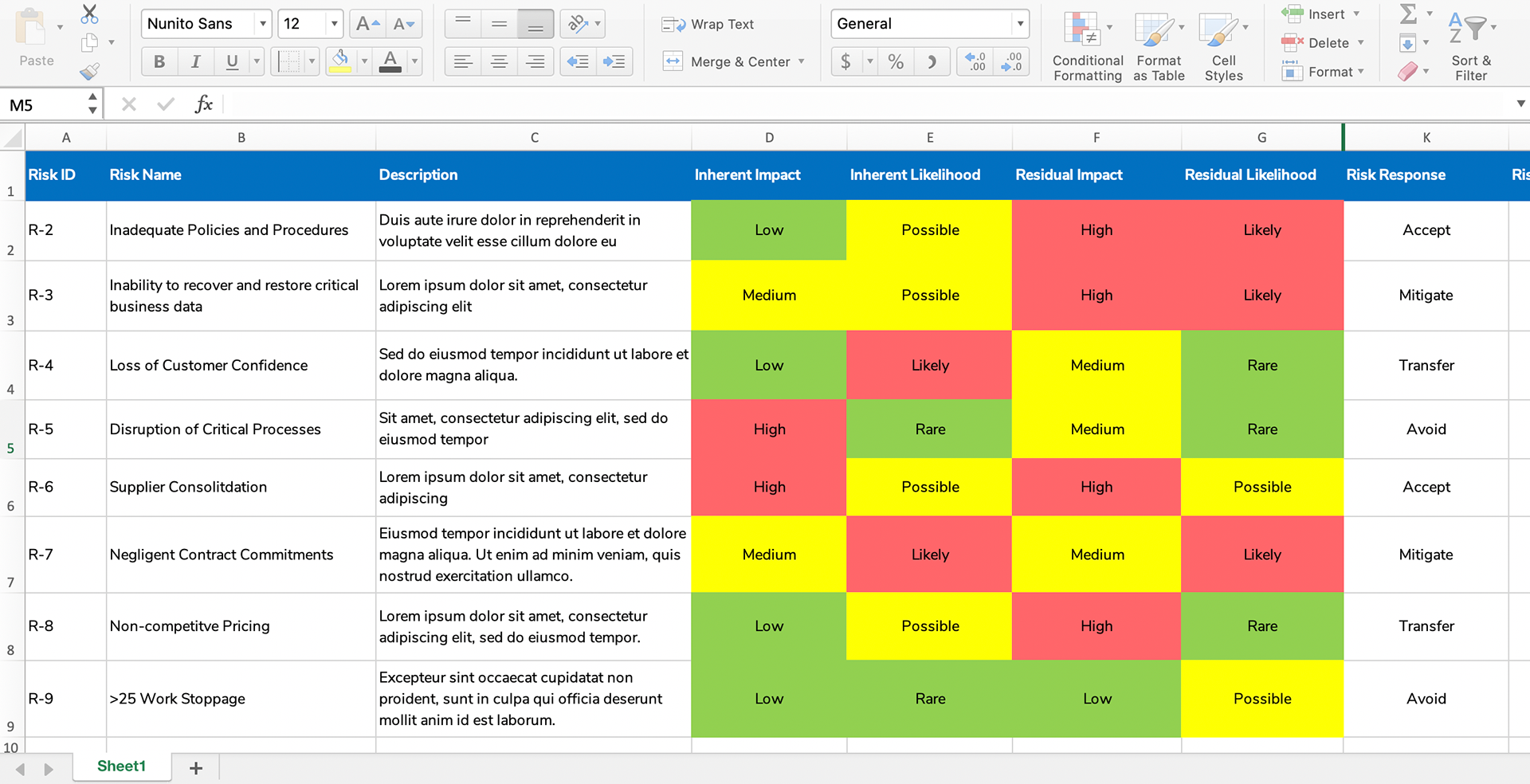This screenshot has width=1530, height=784.
Task: Apply currency dollar format
Action: tap(845, 61)
